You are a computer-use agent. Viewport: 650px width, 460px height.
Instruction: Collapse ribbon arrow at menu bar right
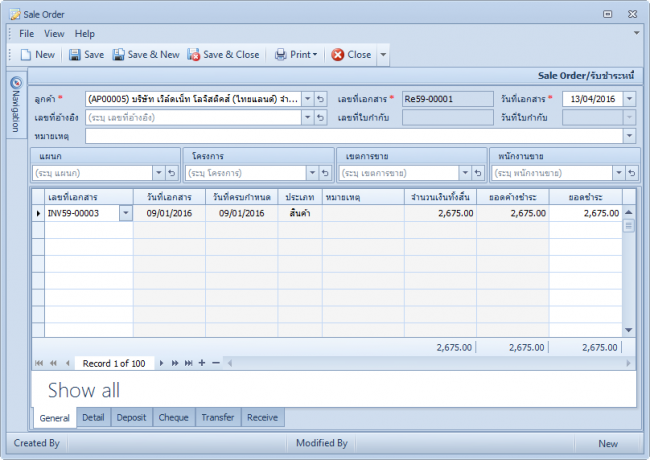636,33
